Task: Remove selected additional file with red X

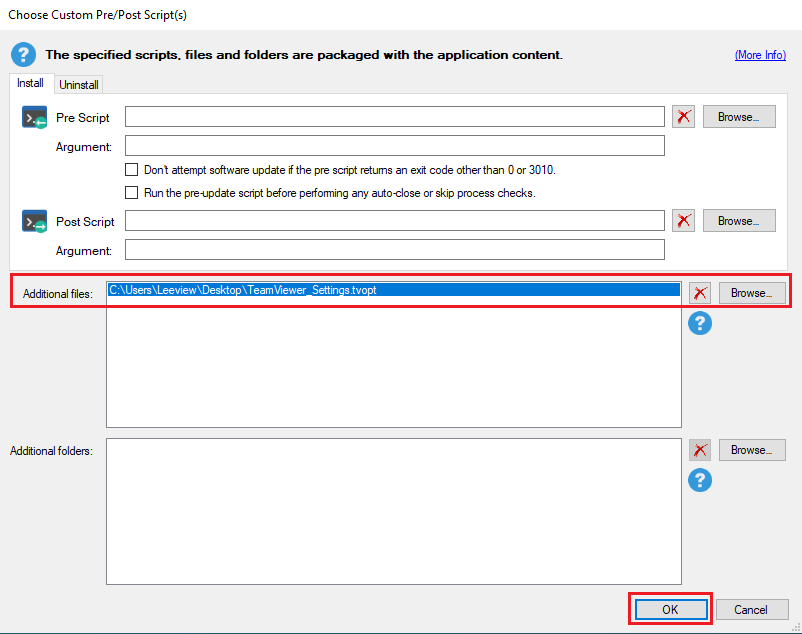Action: click(700, 293)
